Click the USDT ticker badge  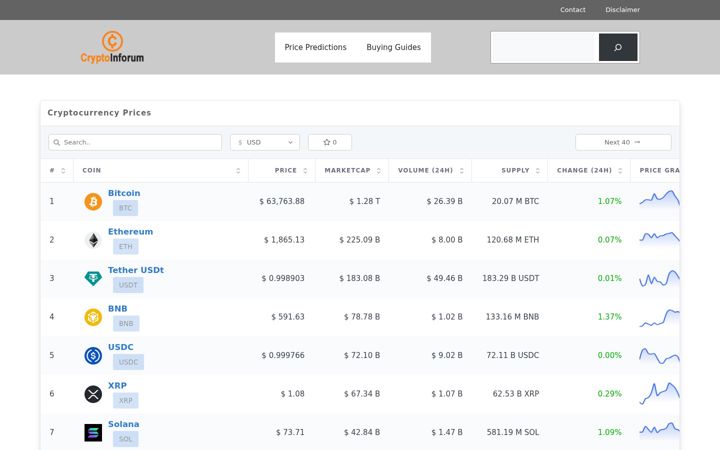(128, 285)
